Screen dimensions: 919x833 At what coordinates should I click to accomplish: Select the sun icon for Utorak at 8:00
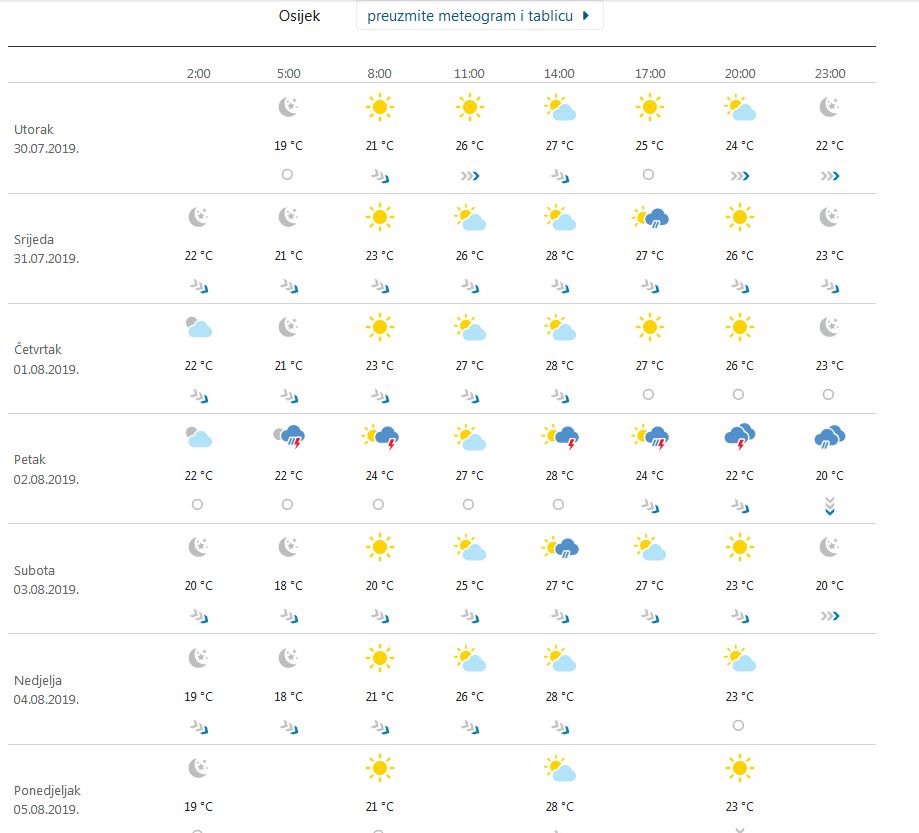[379, 107]
